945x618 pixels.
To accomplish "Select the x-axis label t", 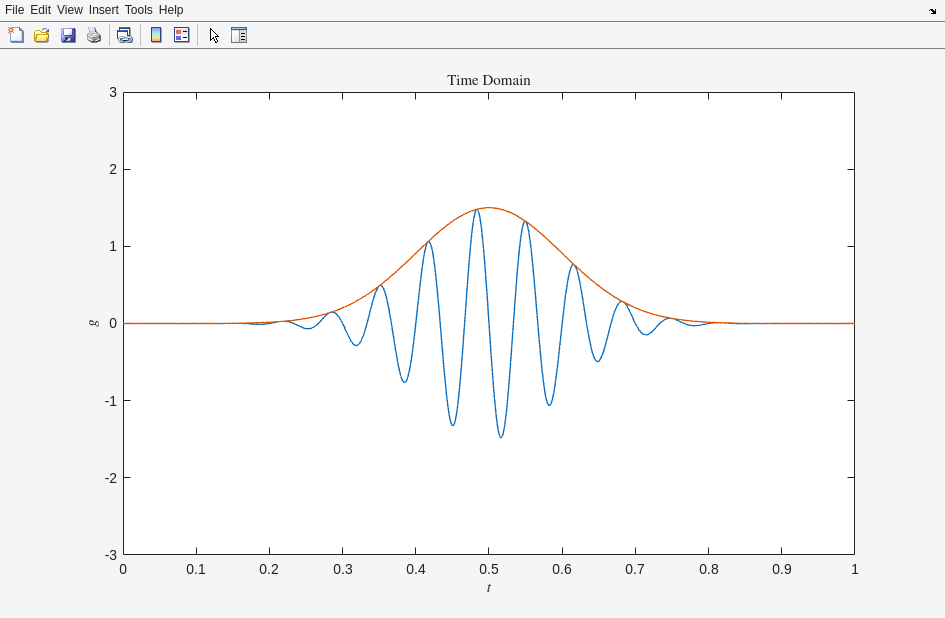I will click(x=489, y=588).
